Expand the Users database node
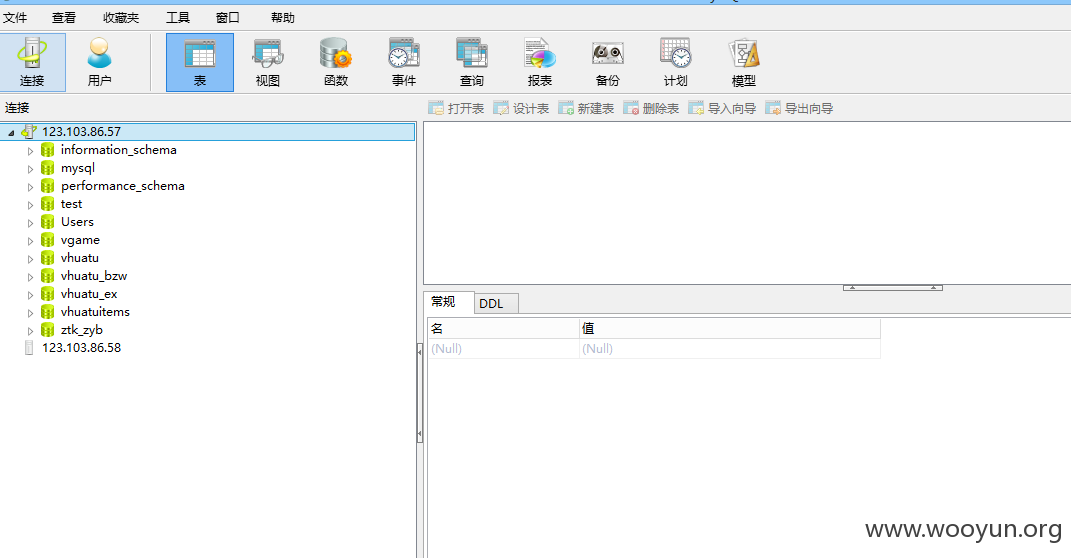Screen dimensions: 1071x558 pos(30,223)
